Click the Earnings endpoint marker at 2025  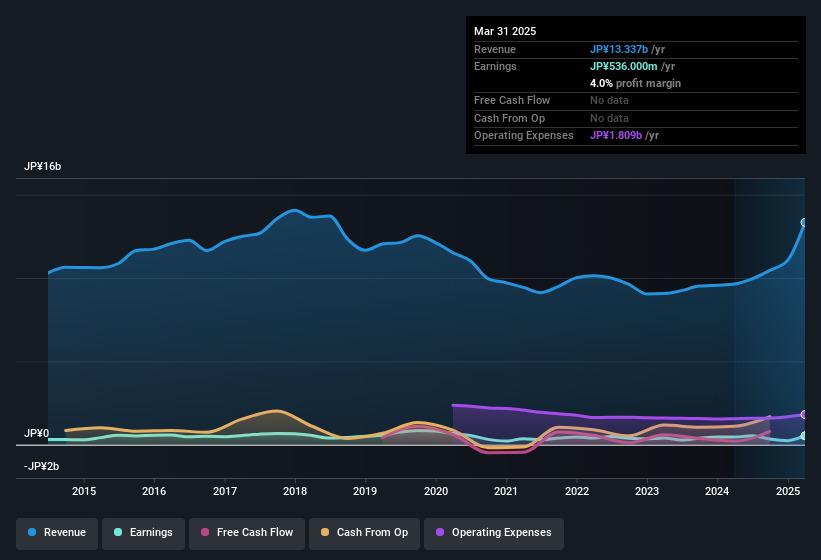coord(804,436)
